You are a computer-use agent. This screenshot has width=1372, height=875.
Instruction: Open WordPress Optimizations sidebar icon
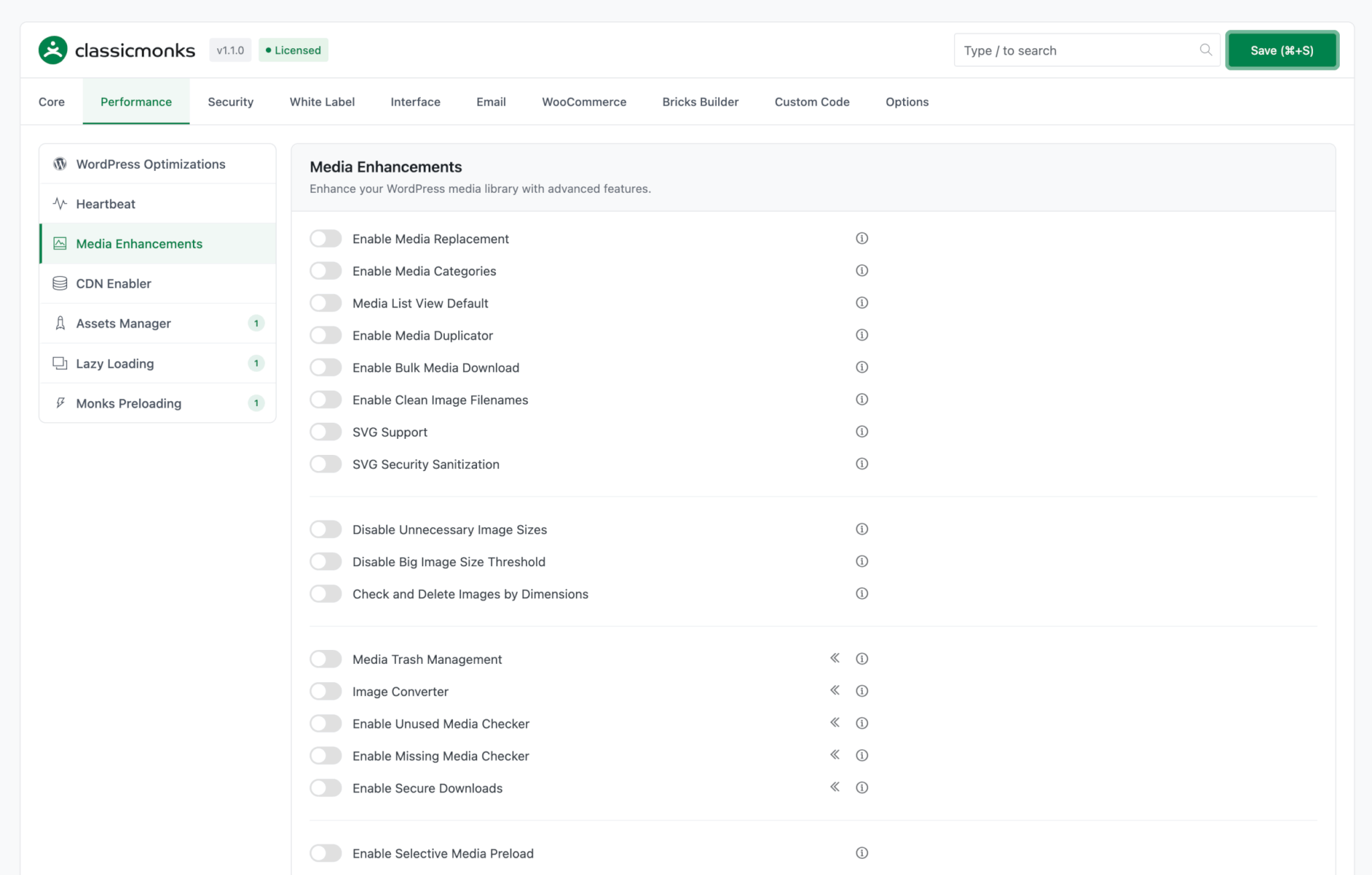click(x=60, y=164)
